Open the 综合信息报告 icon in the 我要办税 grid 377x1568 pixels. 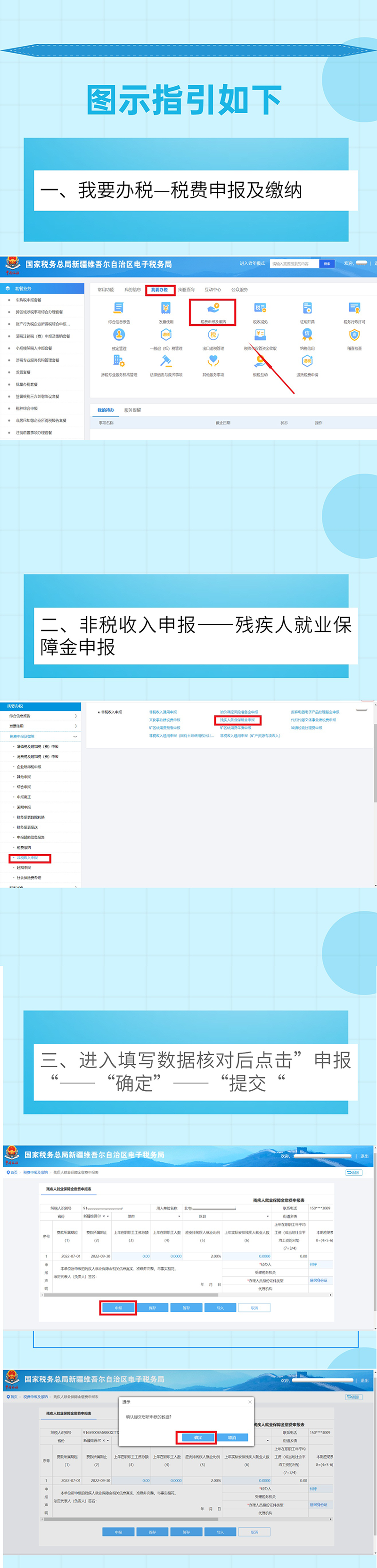coord(119,309)
